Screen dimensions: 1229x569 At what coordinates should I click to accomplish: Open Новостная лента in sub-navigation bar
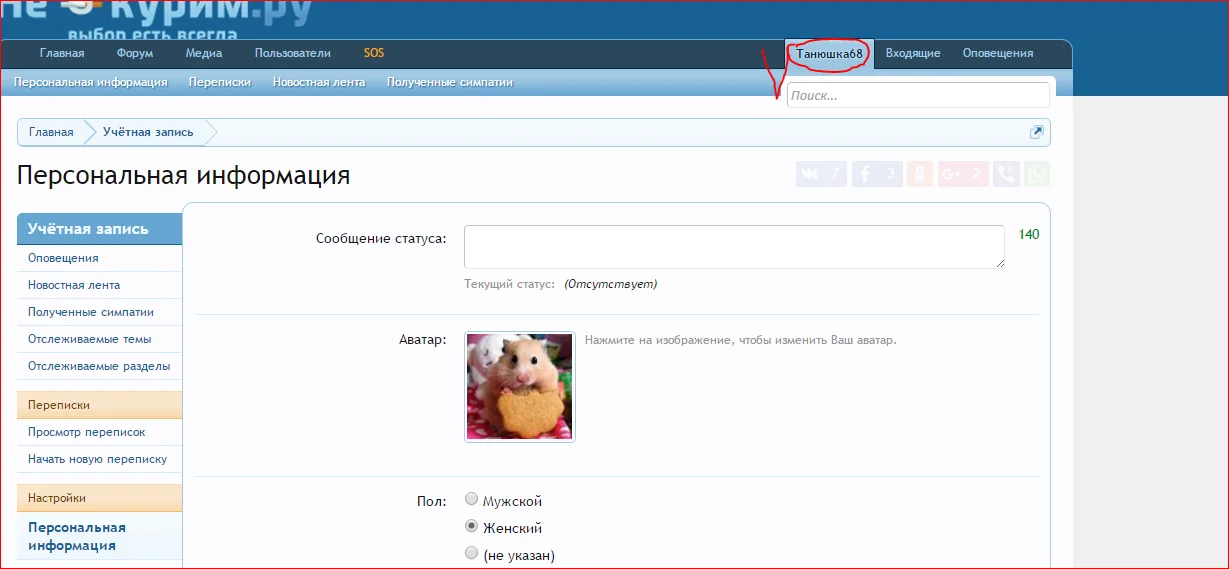coord(319,82)
